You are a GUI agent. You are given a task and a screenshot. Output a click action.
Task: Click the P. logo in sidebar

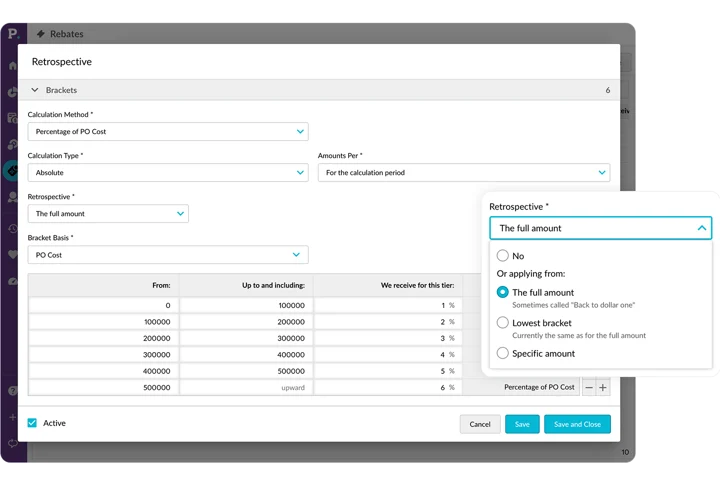[12, 34]
